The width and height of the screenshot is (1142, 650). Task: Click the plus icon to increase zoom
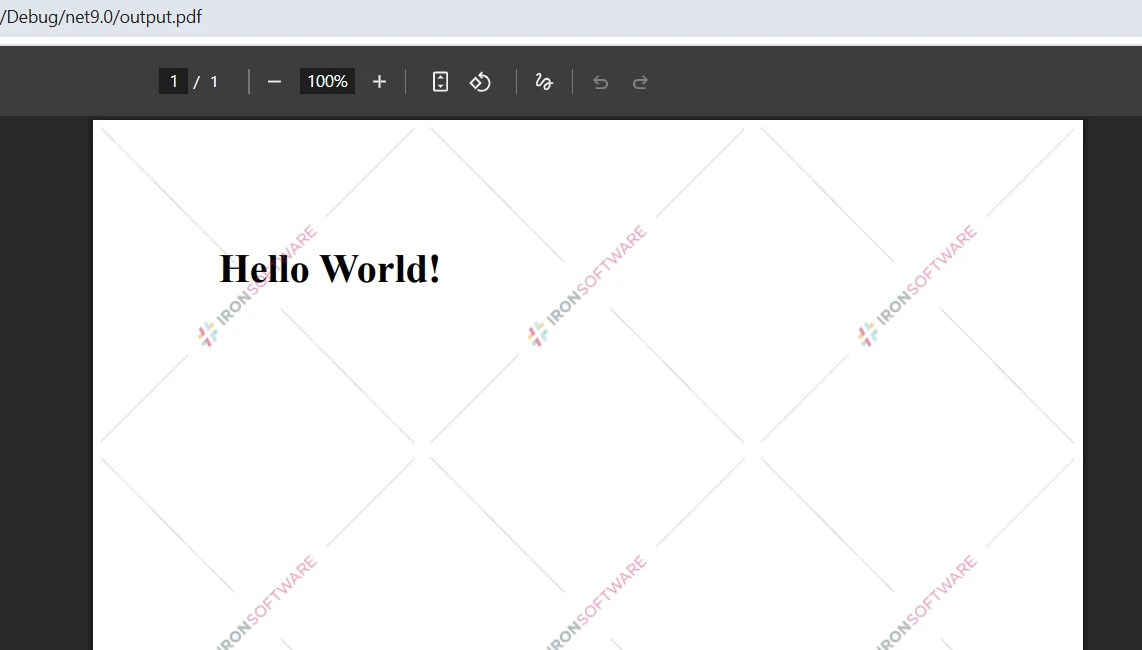point(378,81)
